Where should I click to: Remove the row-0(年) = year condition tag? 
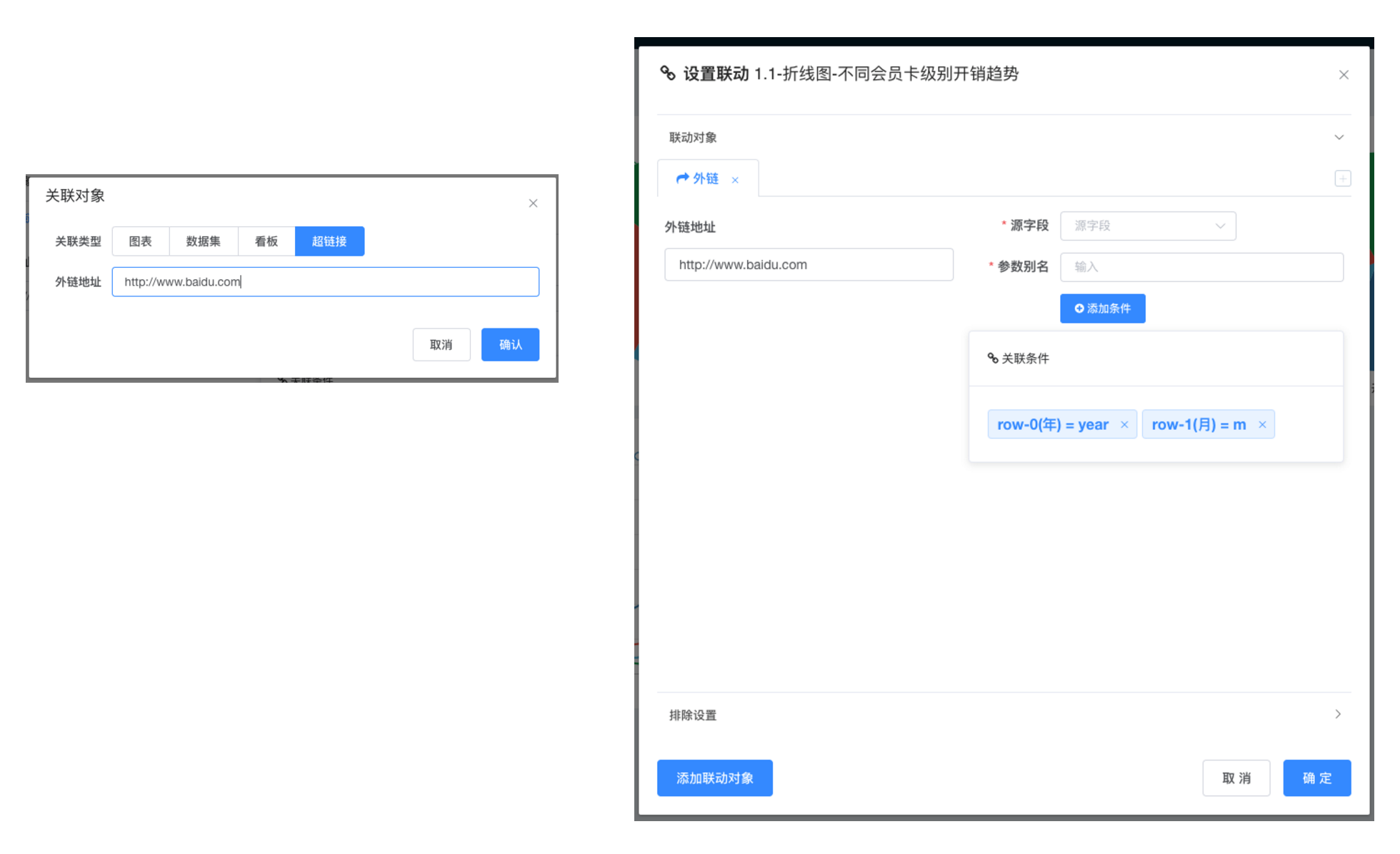1124,425
